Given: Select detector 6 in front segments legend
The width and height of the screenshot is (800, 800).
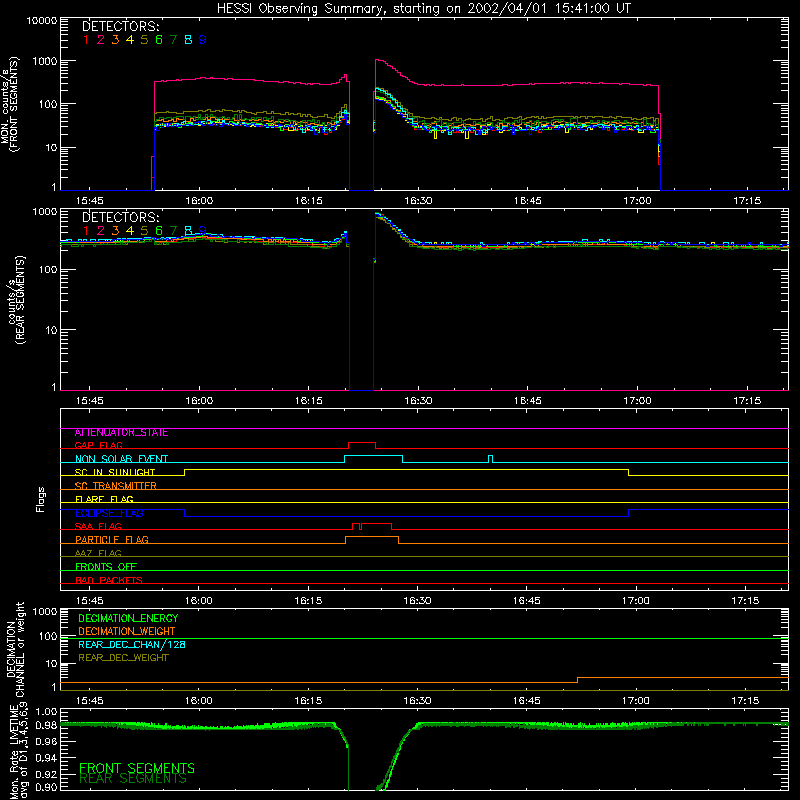Looking at the screenshot, I should (159, 40).
